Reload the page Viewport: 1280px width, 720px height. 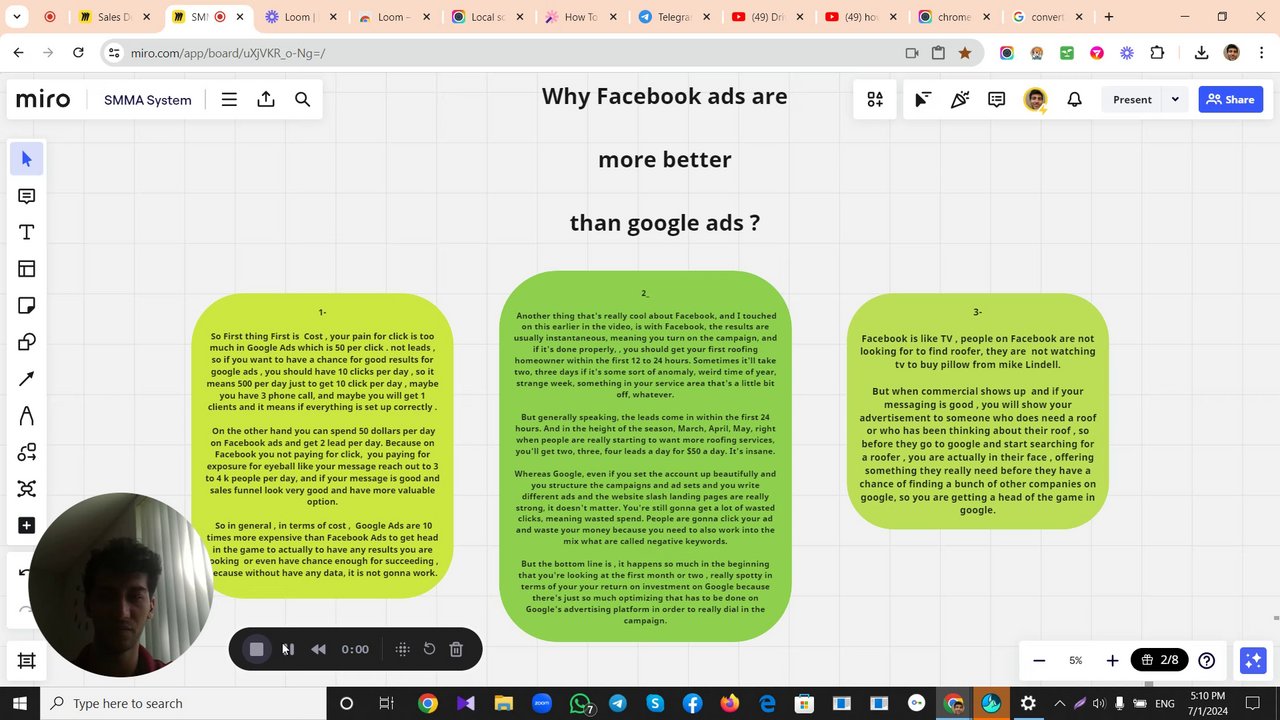tap(79, 53)
